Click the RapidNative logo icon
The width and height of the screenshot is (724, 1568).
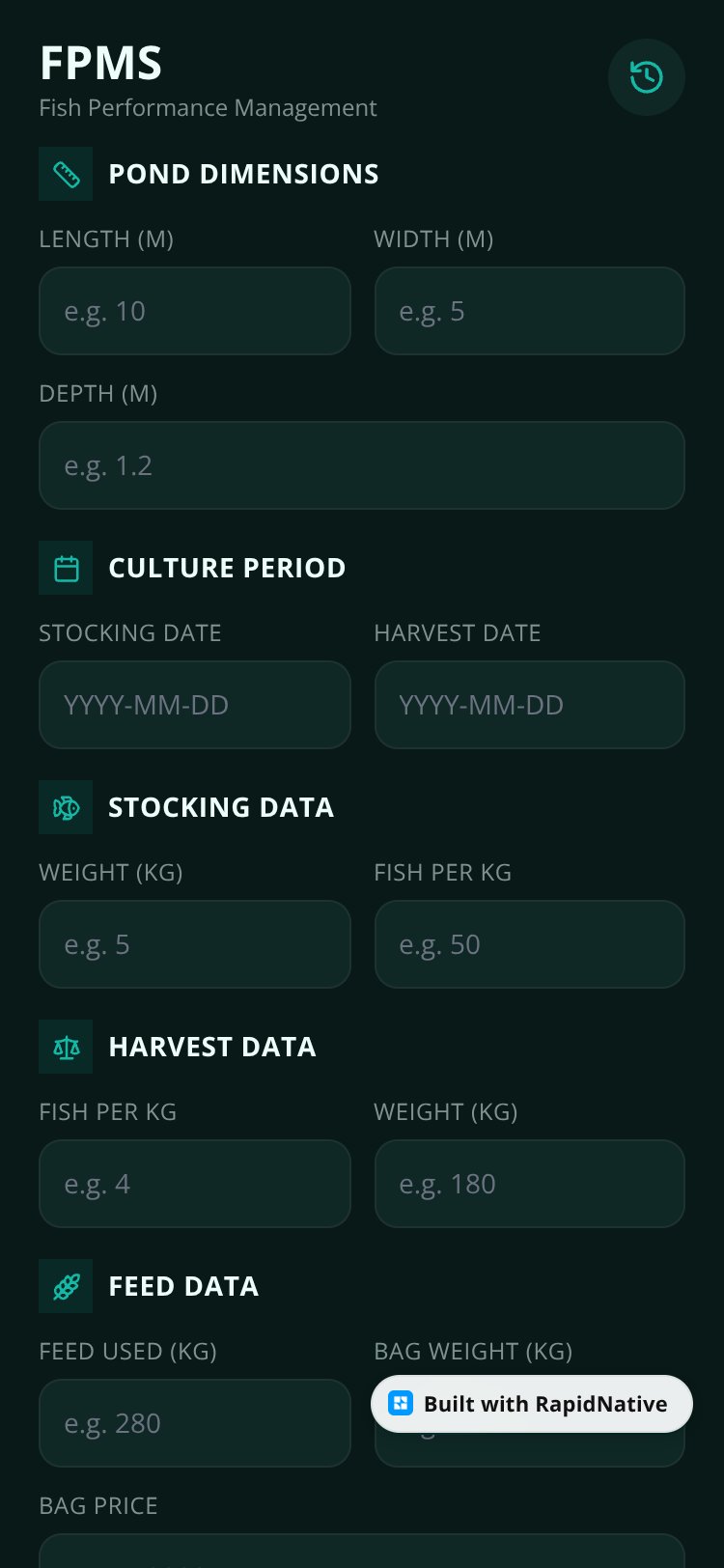[x=400, y=1404]
